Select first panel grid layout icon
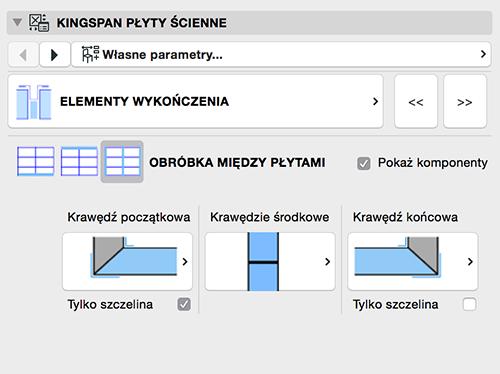 [36, 161]
